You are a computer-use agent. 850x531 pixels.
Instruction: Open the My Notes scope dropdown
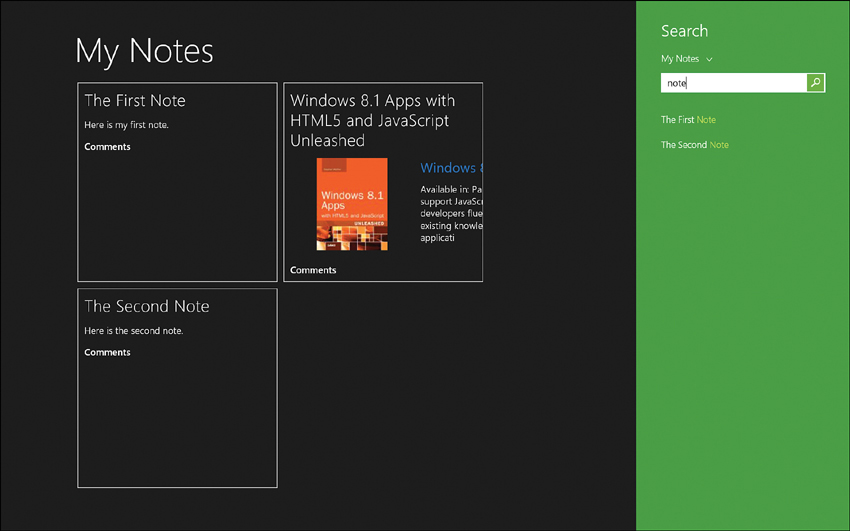pyautogui.click(x=686, y=59)
